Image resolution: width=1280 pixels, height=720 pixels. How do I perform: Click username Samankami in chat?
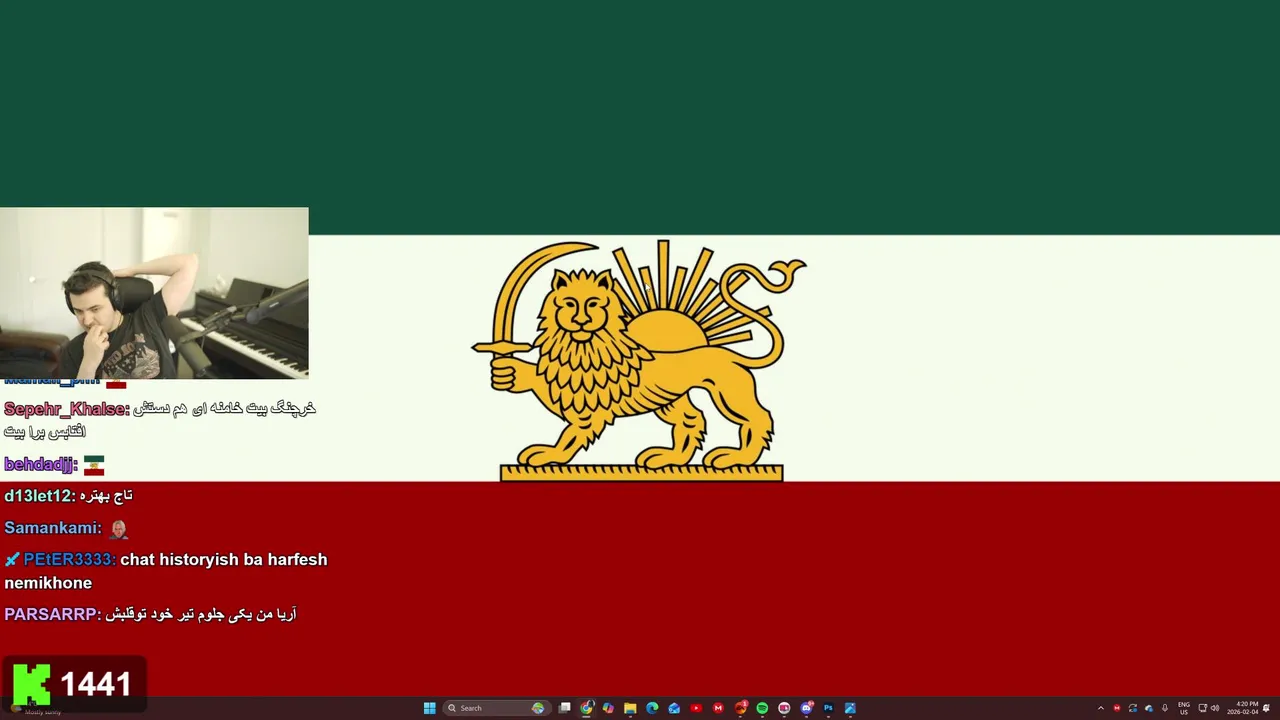tap(52, 528)
